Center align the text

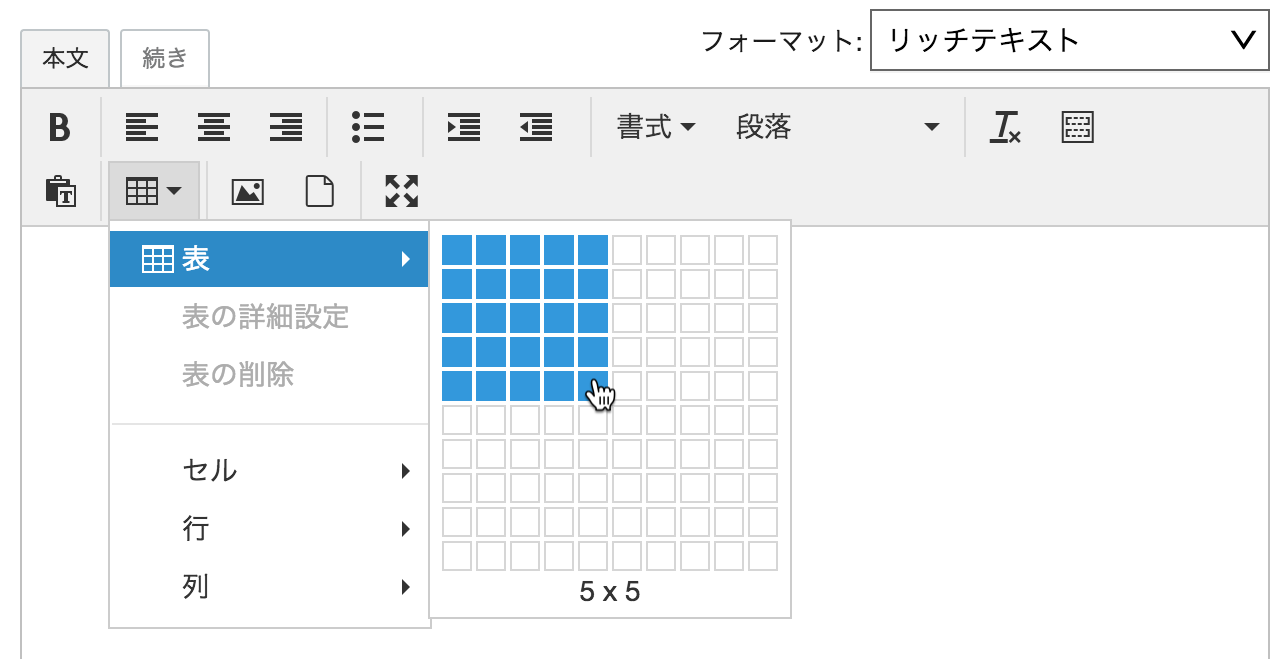tap(214, 127)
